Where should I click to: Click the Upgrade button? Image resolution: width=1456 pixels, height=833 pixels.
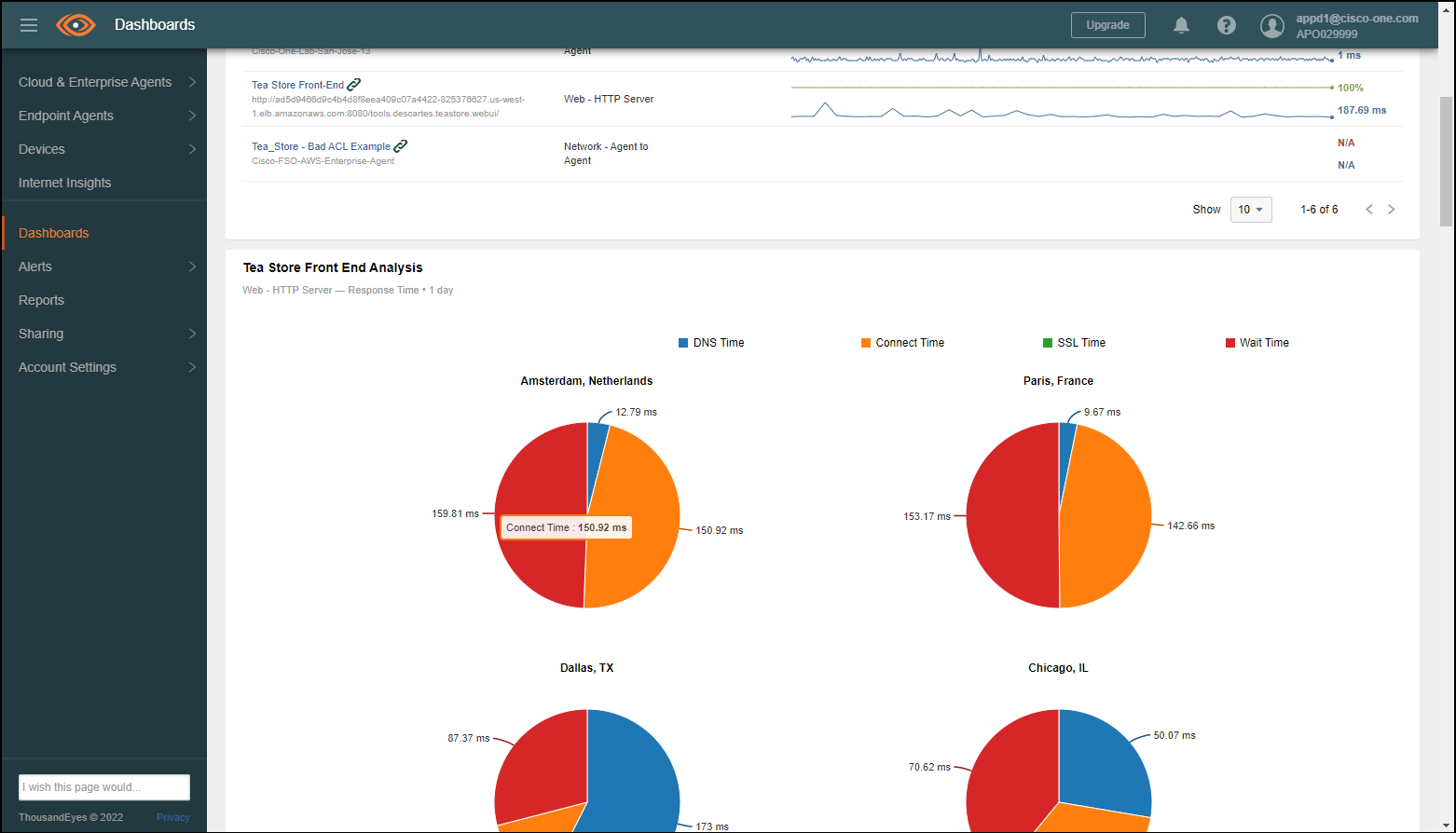coord(1108,25)
